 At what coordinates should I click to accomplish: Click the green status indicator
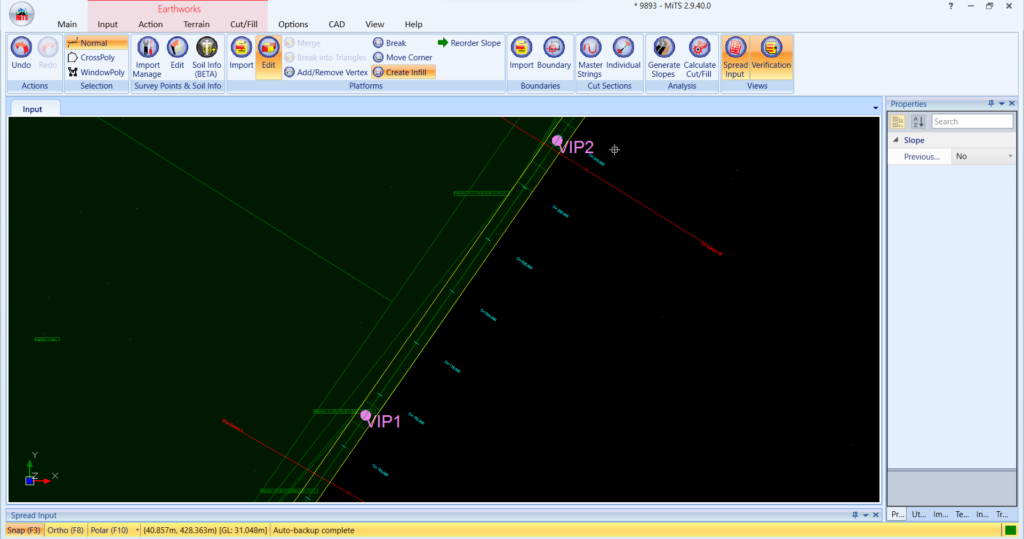[1010, 531]
